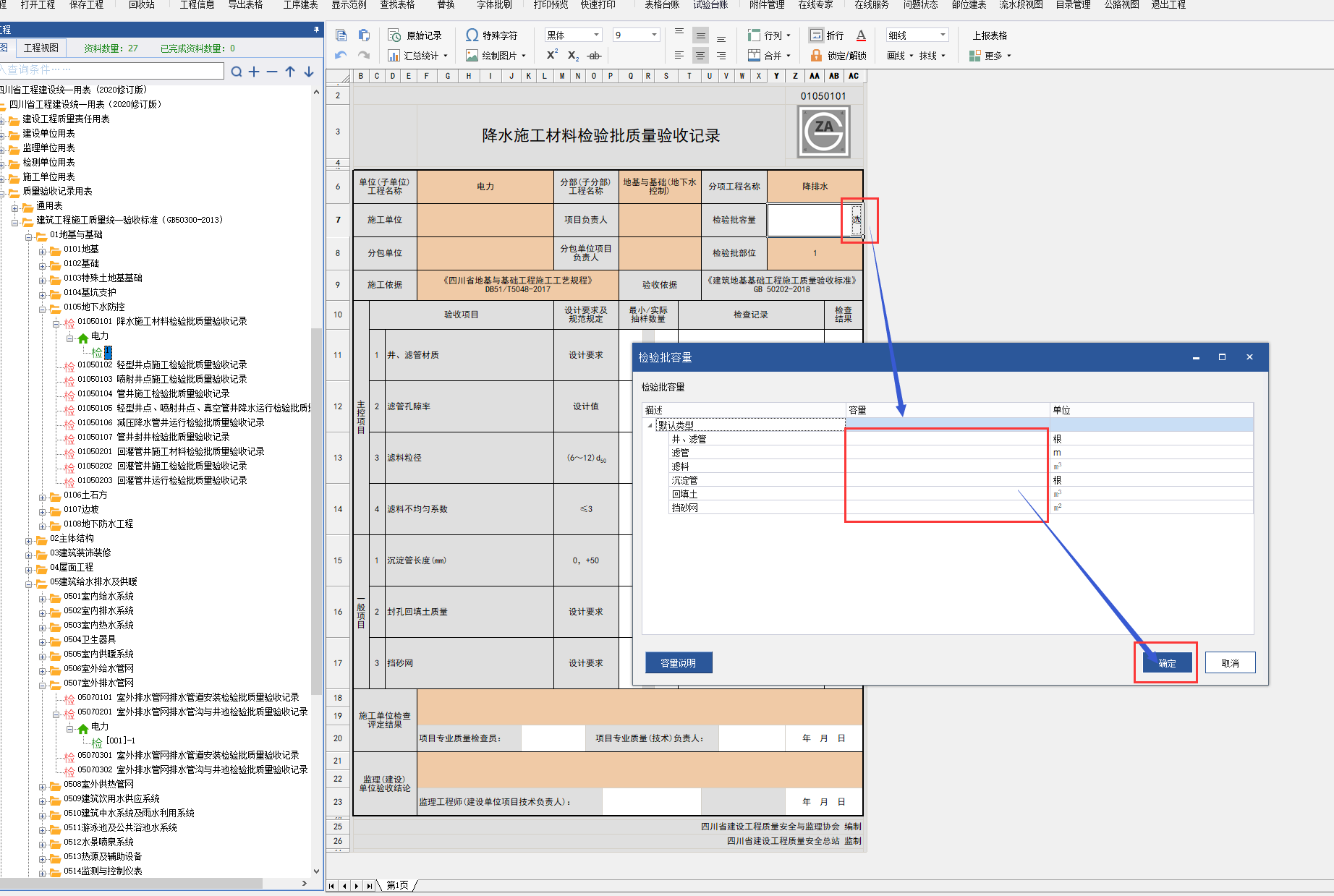Image resolution: width=1334 pixels, height=896 pixels.
Task: Click 取消 in the 检验批容量 dialog
Action: tap(1230, 663)
